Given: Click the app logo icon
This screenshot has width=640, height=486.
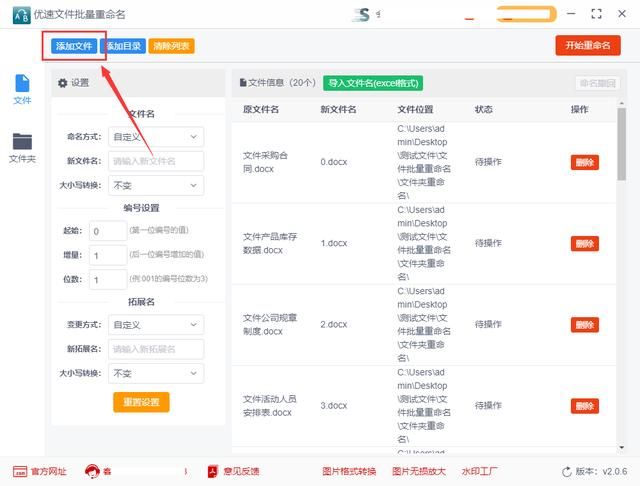Looking at the screenshot, I should coord(21,15).
